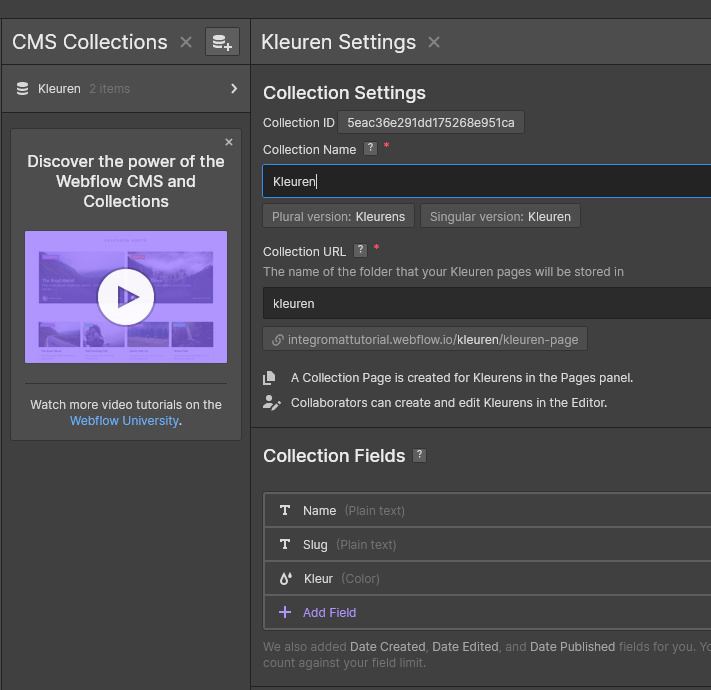Click the Collection ID value box
The image size is (711, 690).
[430, 123]
